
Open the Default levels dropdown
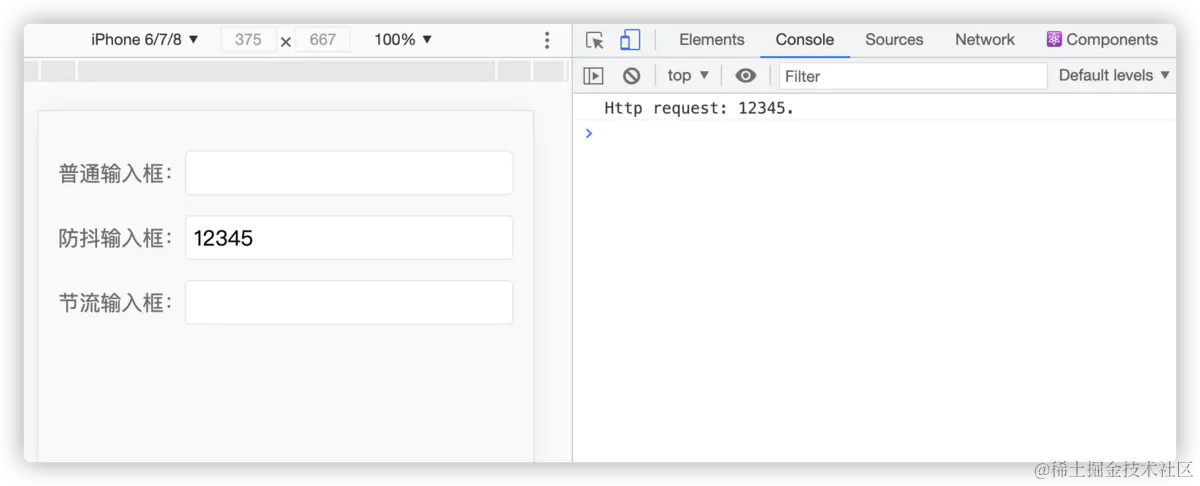coord(1112,75)
